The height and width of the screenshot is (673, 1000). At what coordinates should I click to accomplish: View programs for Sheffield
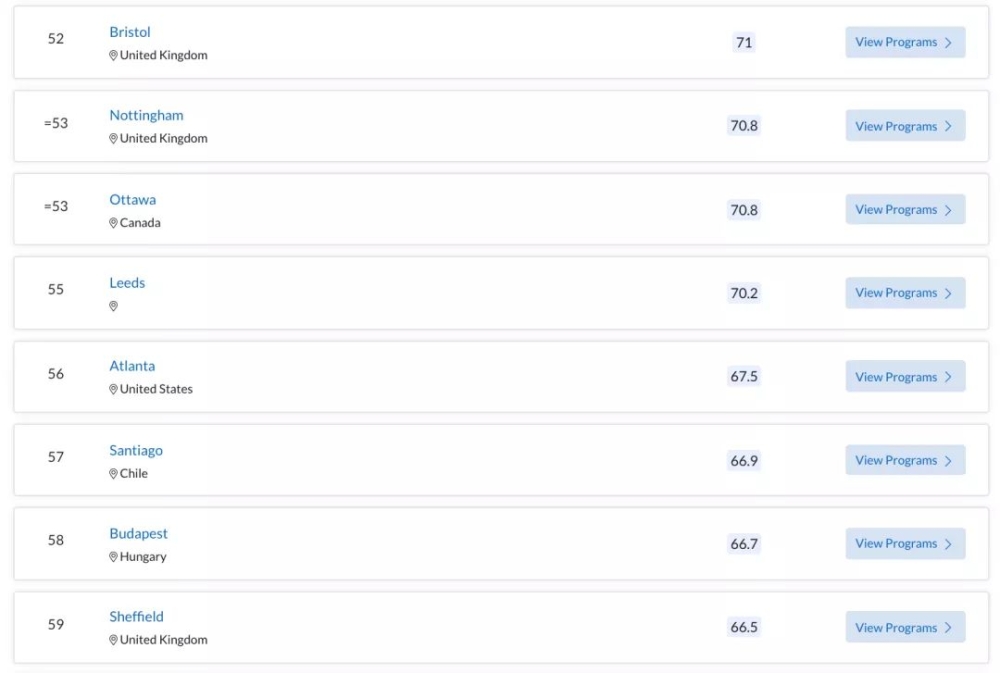tap(905, 627)
